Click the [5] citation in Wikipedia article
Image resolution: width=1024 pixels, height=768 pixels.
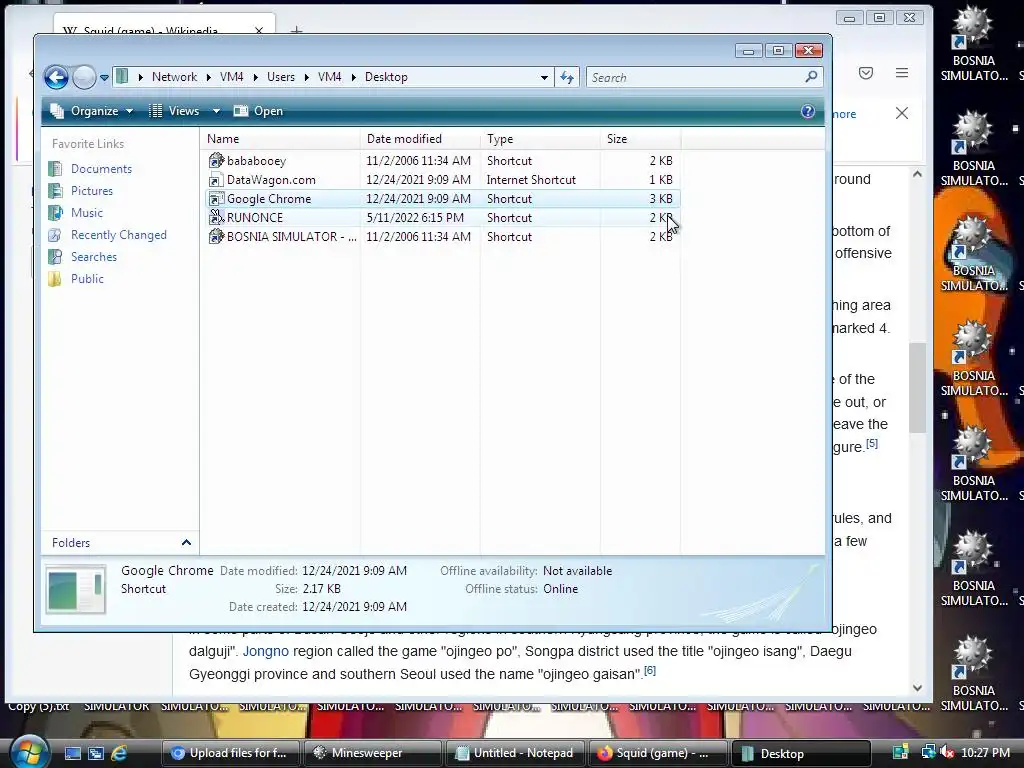872,443
